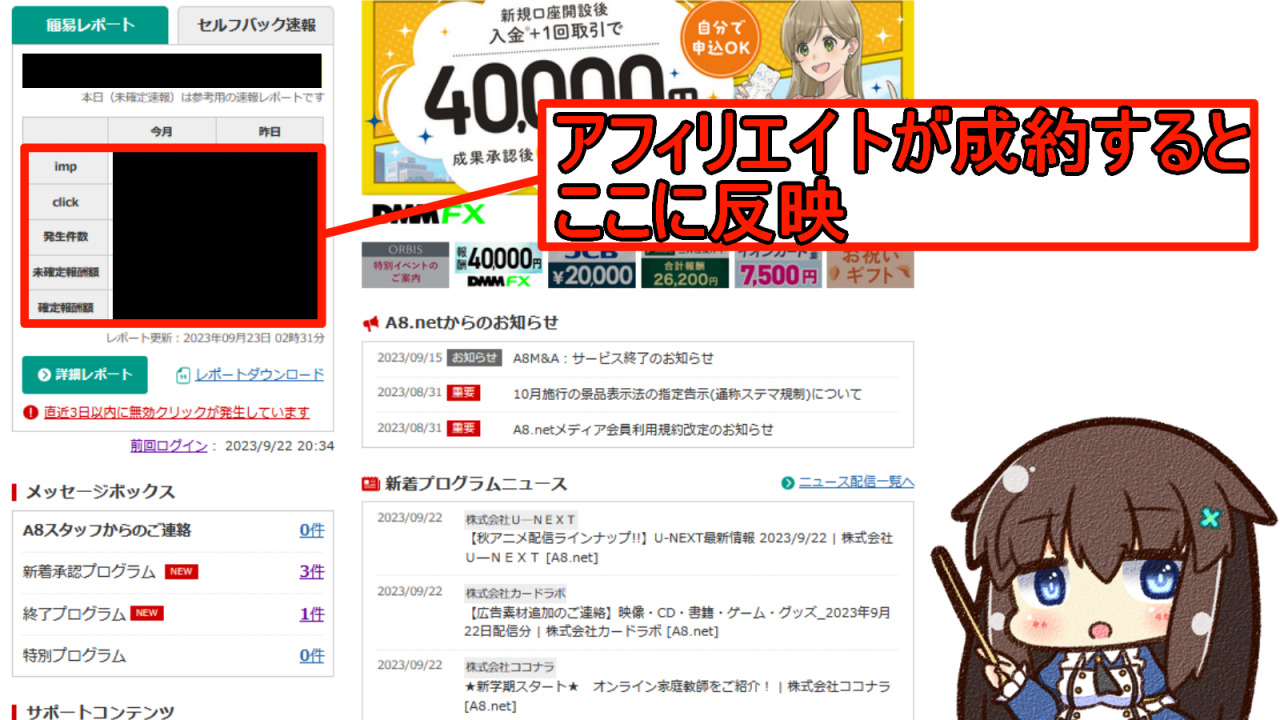Click the CSV icon beside レポートダウンロード
The image size is (1280, 720).
(x=183, y=376)
